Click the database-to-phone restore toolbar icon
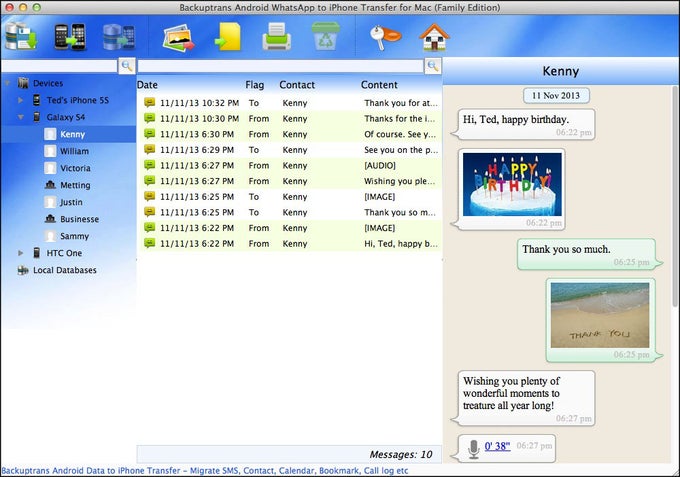Screen dimensions: 680x477 [x=119, y=37]
